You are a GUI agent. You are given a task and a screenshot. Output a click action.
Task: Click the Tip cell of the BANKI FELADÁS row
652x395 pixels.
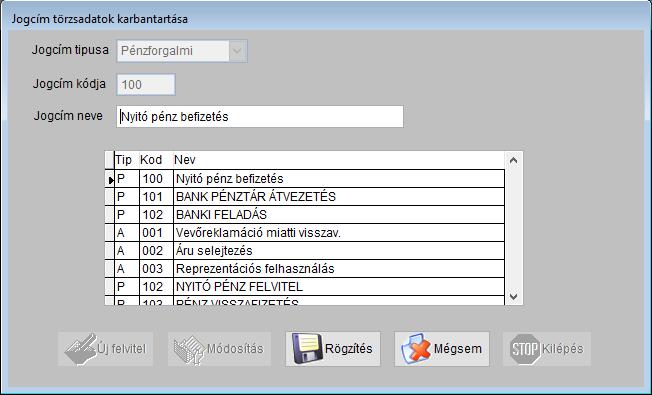pos(127,215)
